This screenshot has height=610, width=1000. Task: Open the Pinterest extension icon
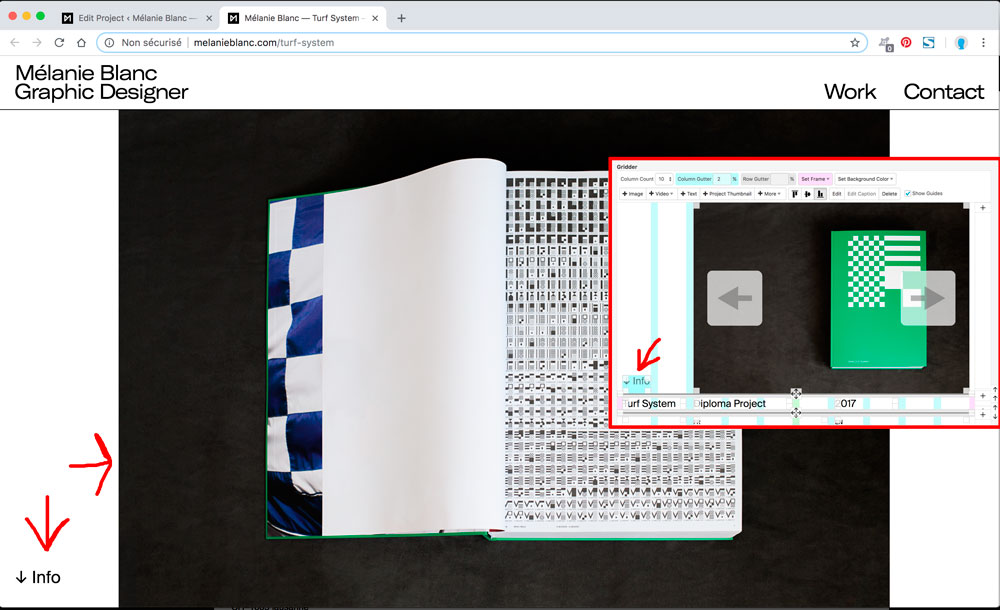[906, 43]
